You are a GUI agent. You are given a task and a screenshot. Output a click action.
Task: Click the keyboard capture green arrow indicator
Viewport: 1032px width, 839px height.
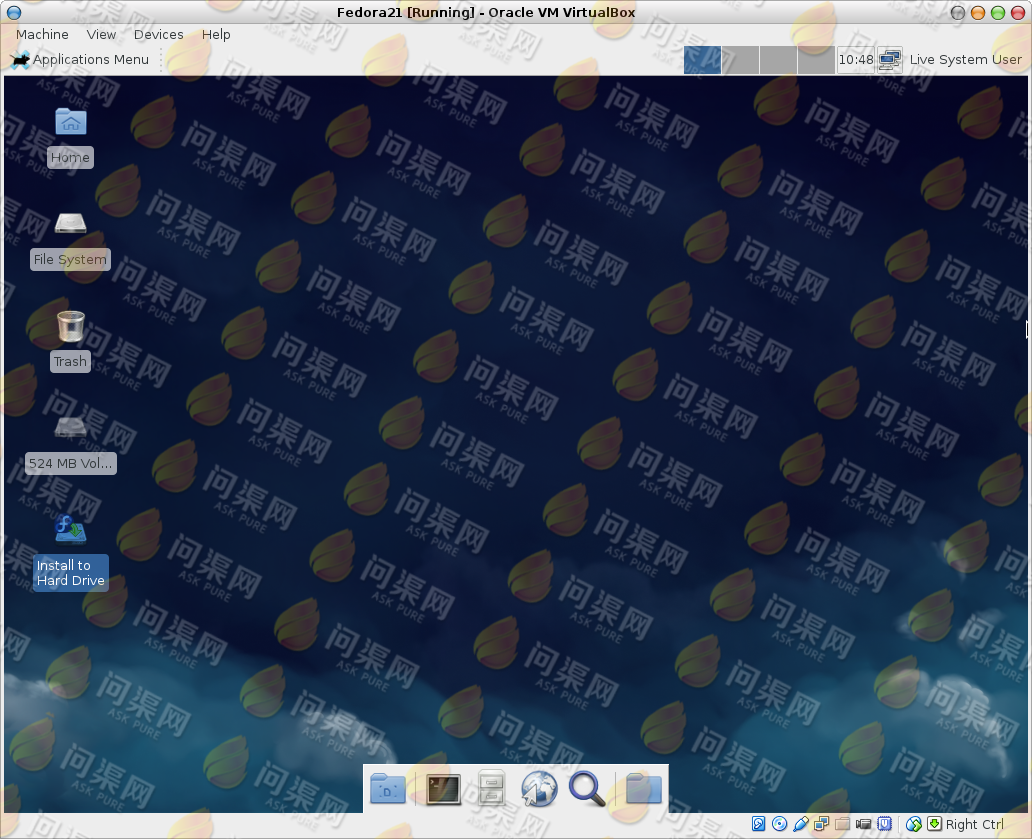(934, 824)
